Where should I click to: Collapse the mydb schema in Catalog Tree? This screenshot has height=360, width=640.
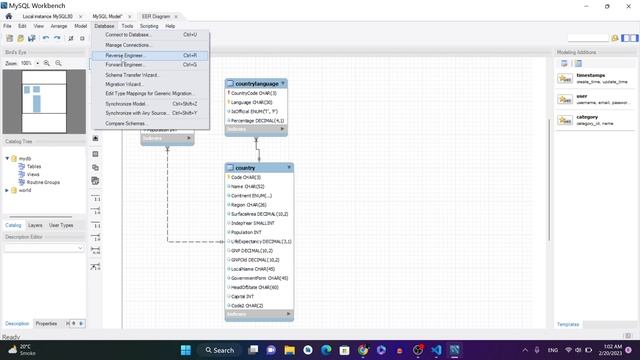[7, 158]
